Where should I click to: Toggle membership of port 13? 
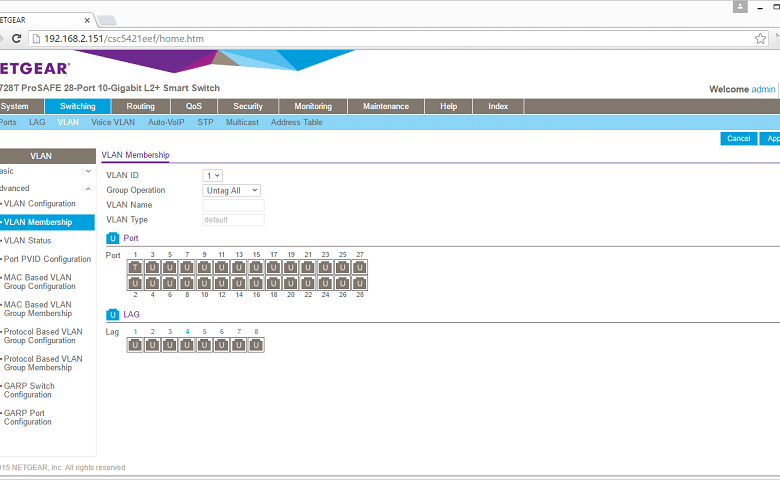click(239, 267)
